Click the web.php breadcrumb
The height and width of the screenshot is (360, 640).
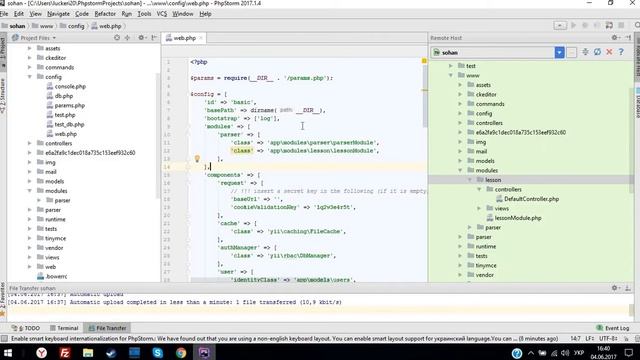(x=106, y=26)
